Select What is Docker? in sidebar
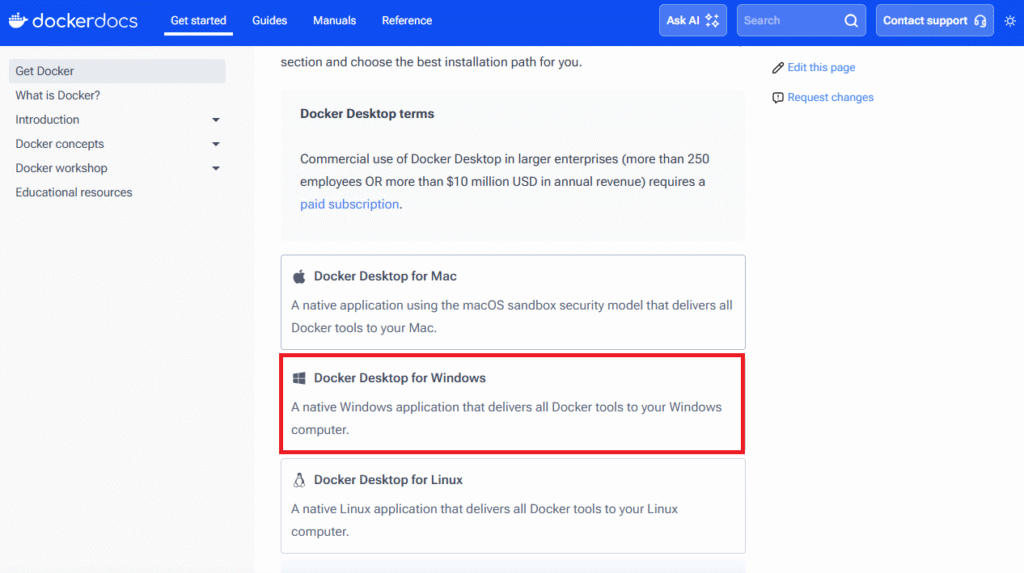 point(58,96)
